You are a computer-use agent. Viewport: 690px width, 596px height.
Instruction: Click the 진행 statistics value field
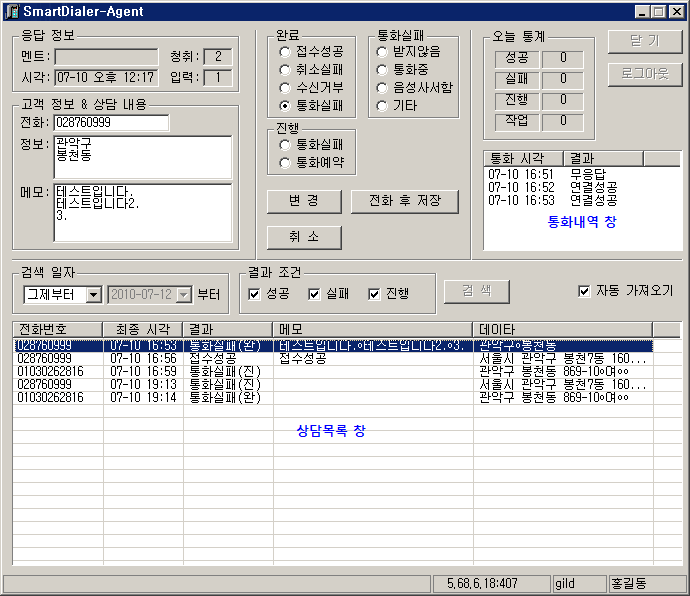(563, 101)
